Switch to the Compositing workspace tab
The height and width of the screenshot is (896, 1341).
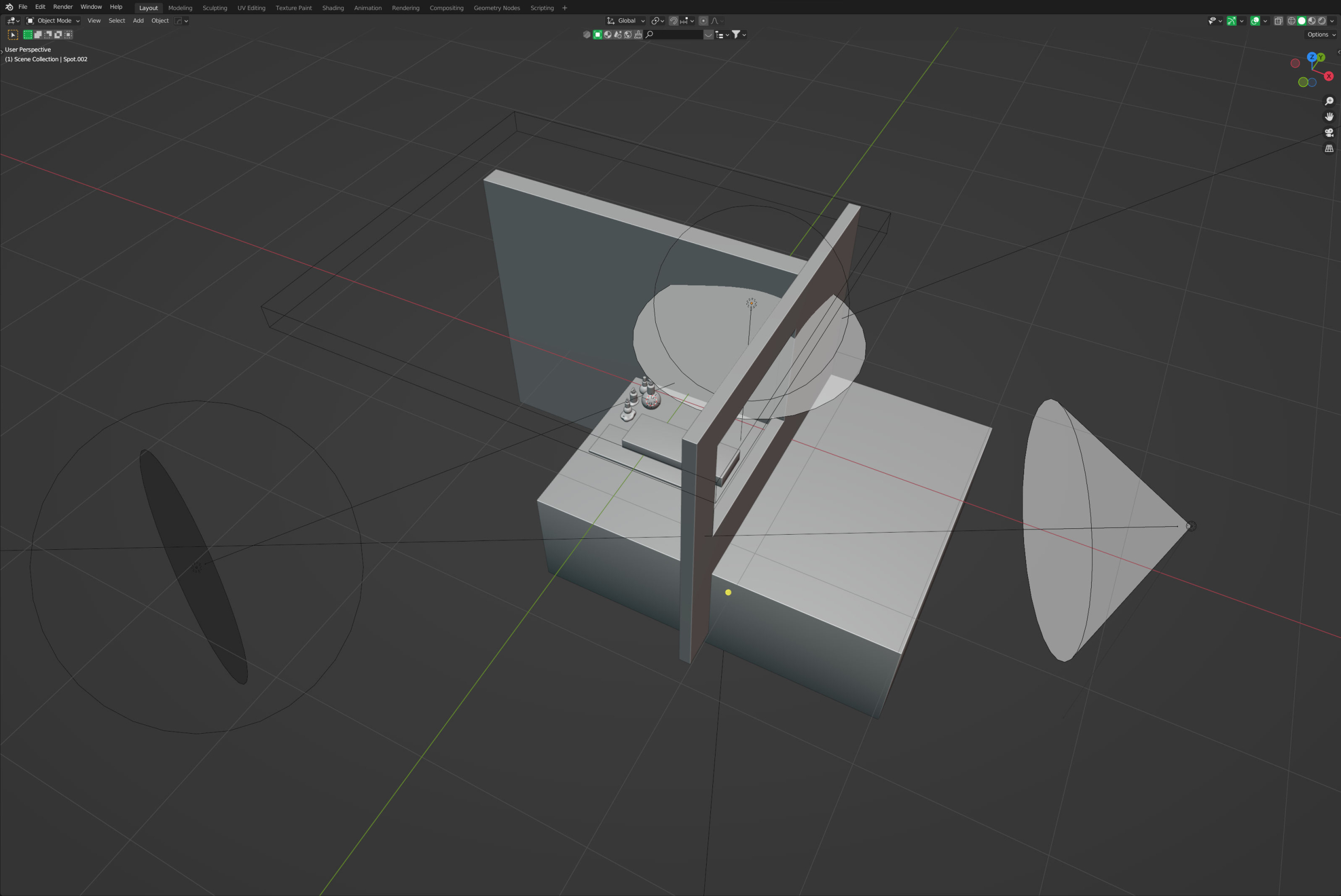click(x=446, y=8)
